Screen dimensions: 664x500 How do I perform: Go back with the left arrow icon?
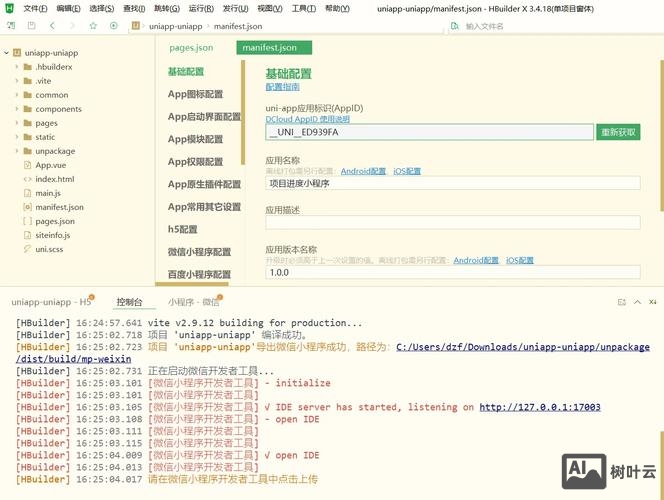pos(52,26)
